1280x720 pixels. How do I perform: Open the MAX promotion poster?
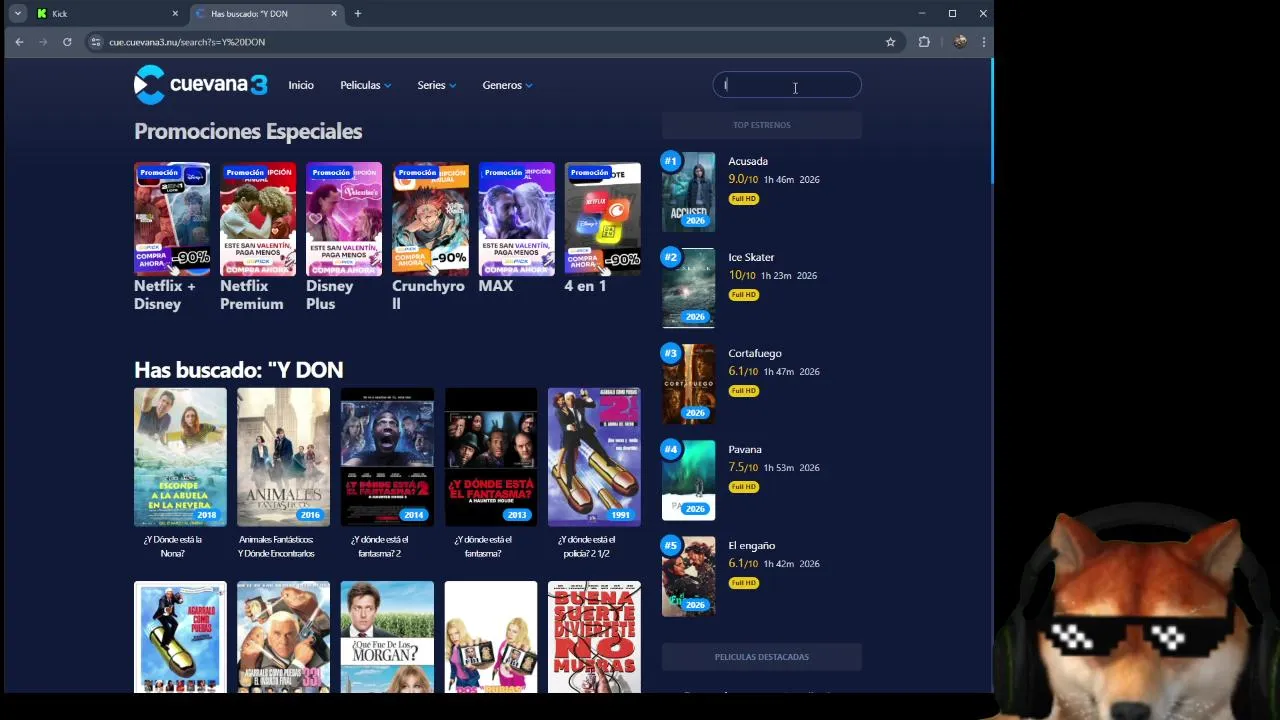[x=516, y=219]
